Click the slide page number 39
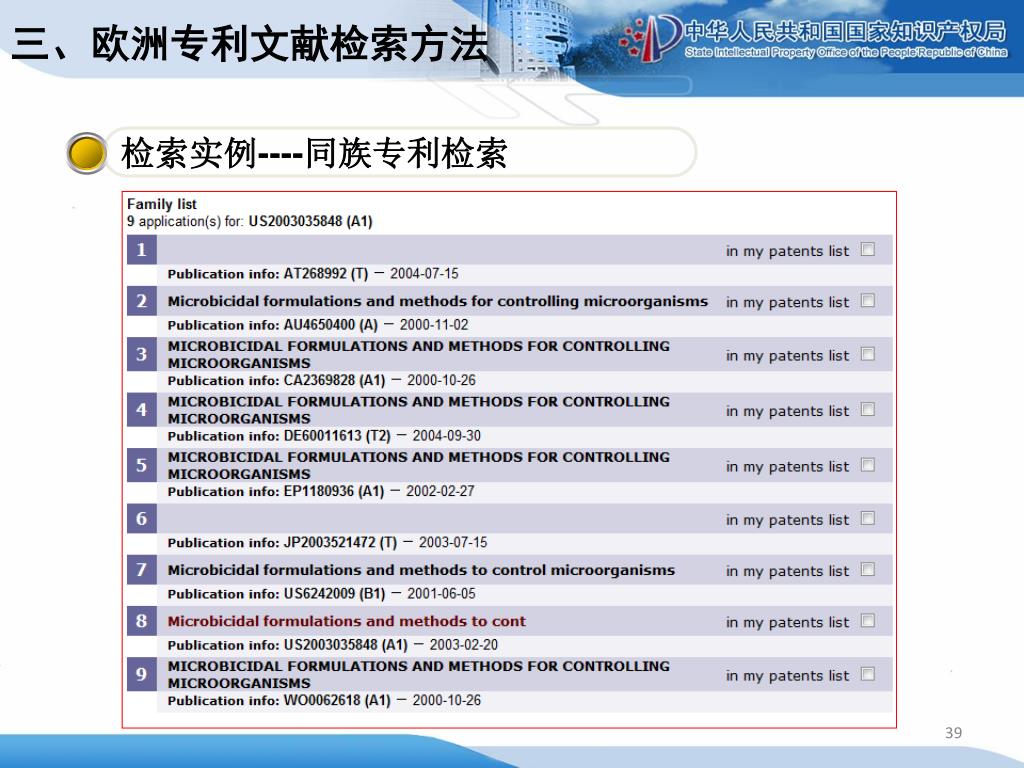The image size is (1024, 768). click(953, 733)
